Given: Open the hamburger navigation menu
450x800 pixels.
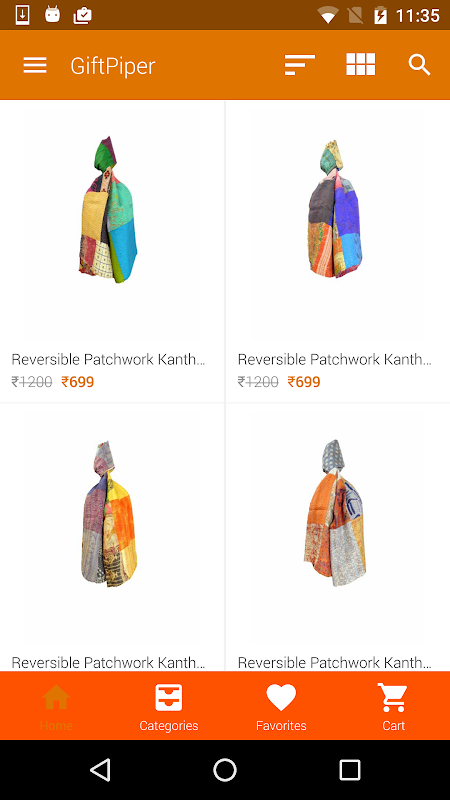Looking at the screenshot, I should (x=35, y=65).
